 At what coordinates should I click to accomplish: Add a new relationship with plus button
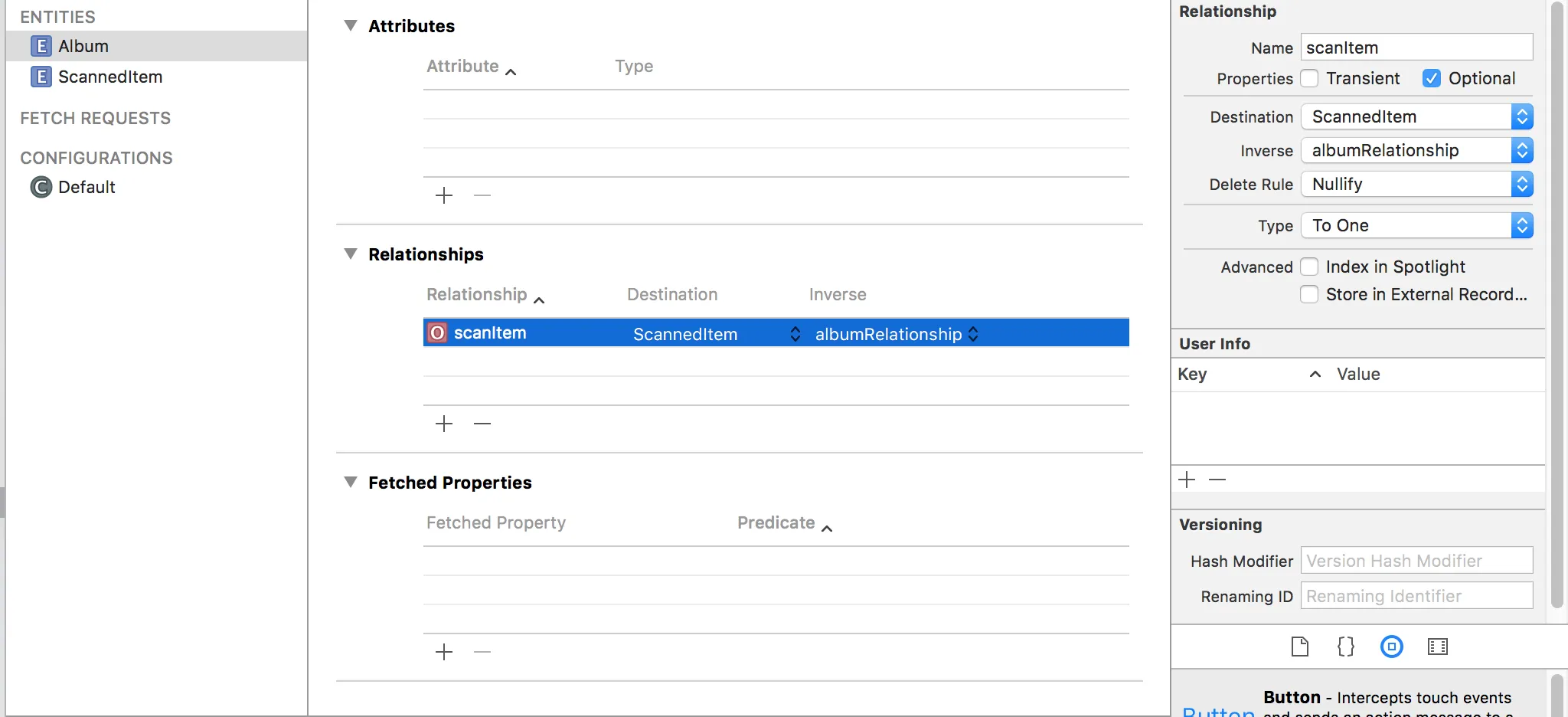[x=444, y=424]
